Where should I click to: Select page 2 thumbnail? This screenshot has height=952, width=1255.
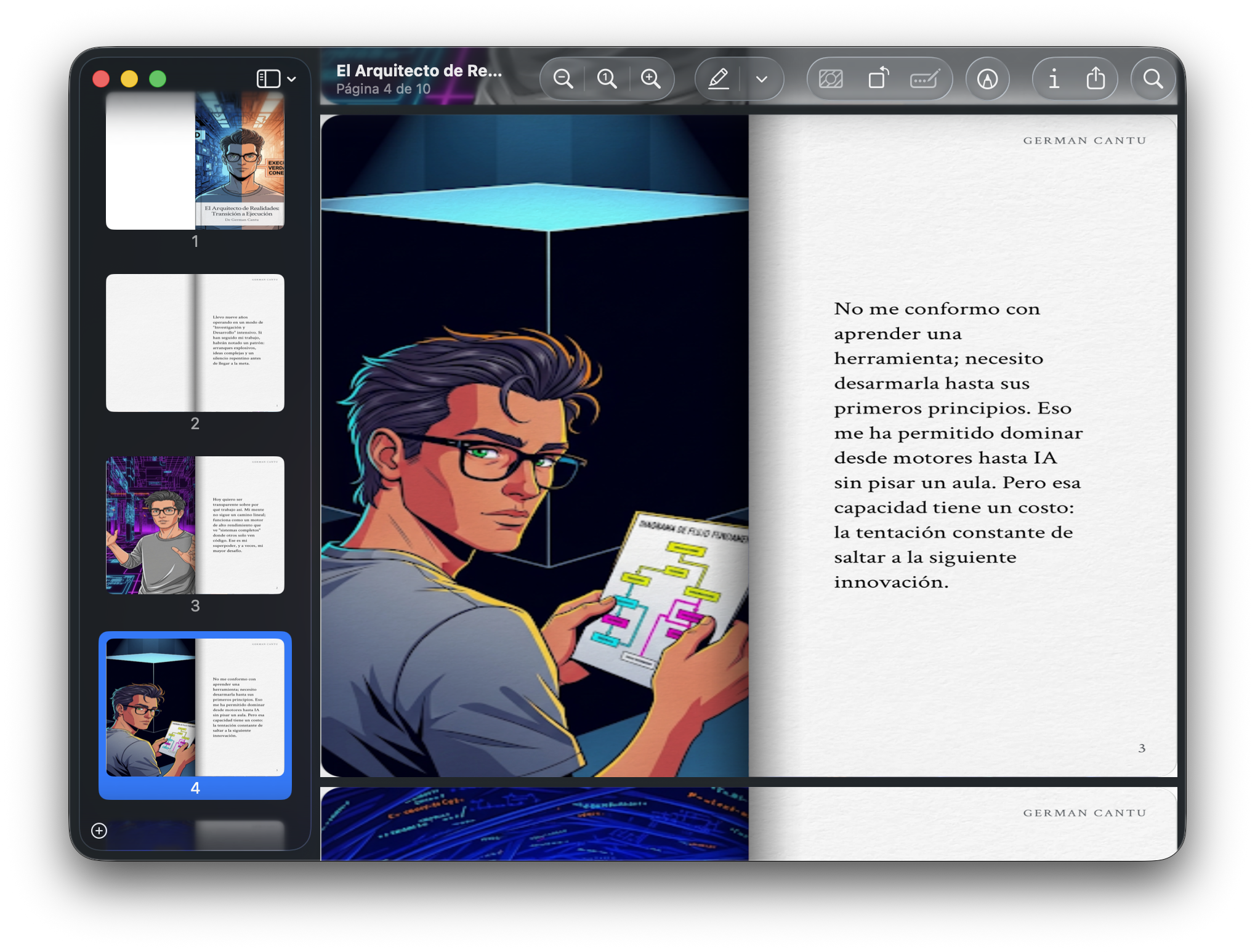(195, 343)
